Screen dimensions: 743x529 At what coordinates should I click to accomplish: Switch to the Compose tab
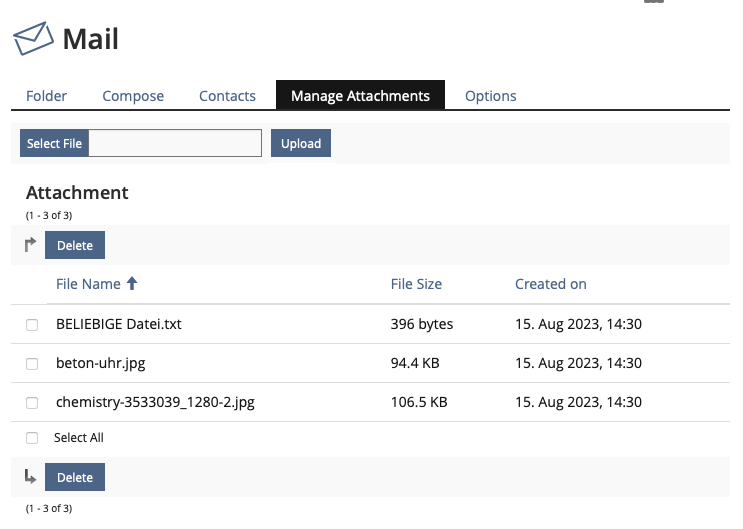[x=133, y=96]
